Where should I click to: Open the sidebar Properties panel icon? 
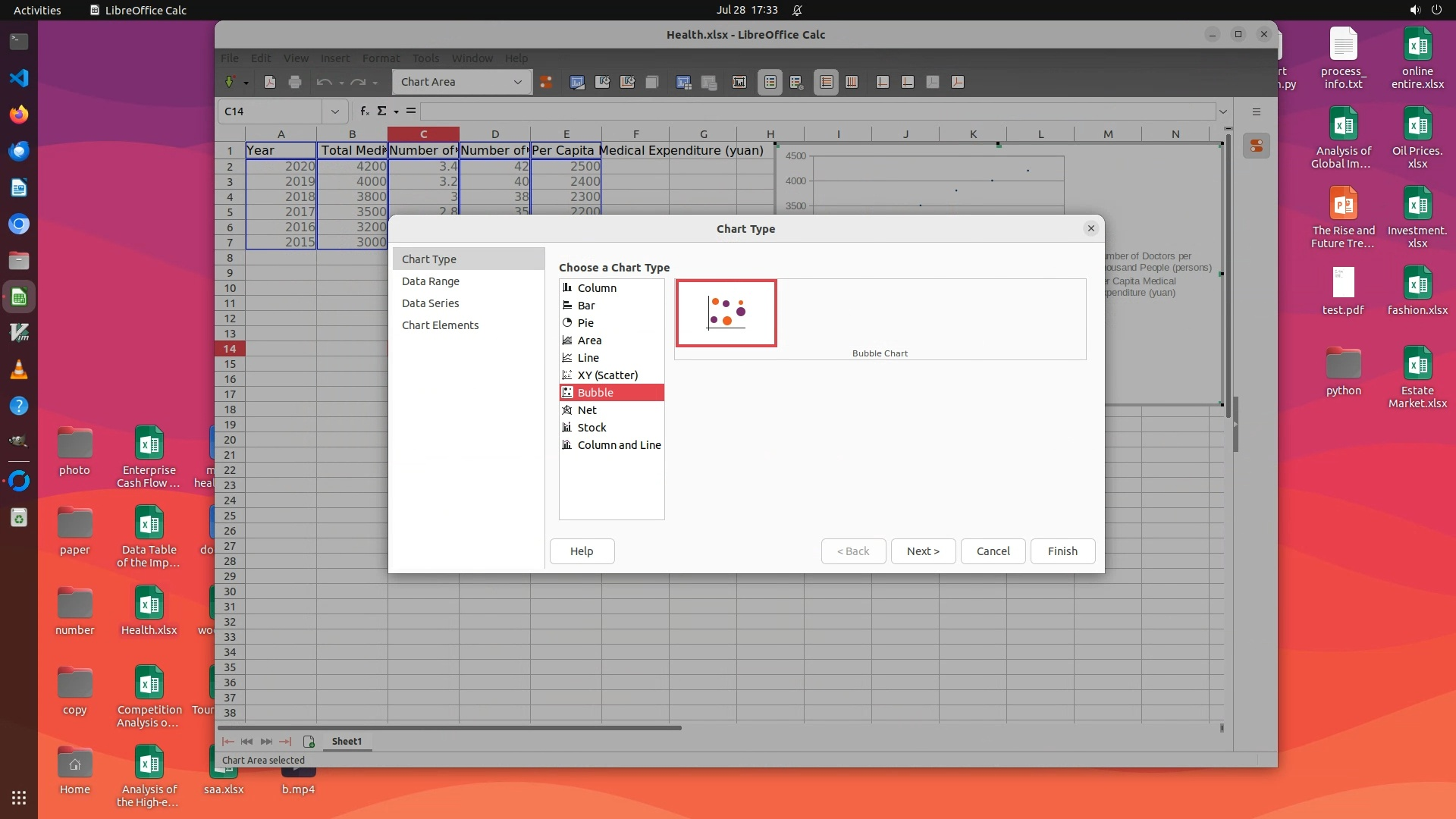pyautogui.click(x=1257, y=146)
